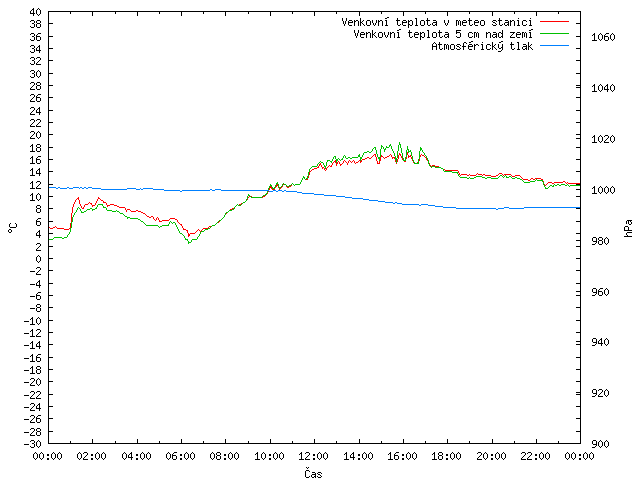Click the '960' pressure axis label
Screen dimensions: 640x480
600,292
